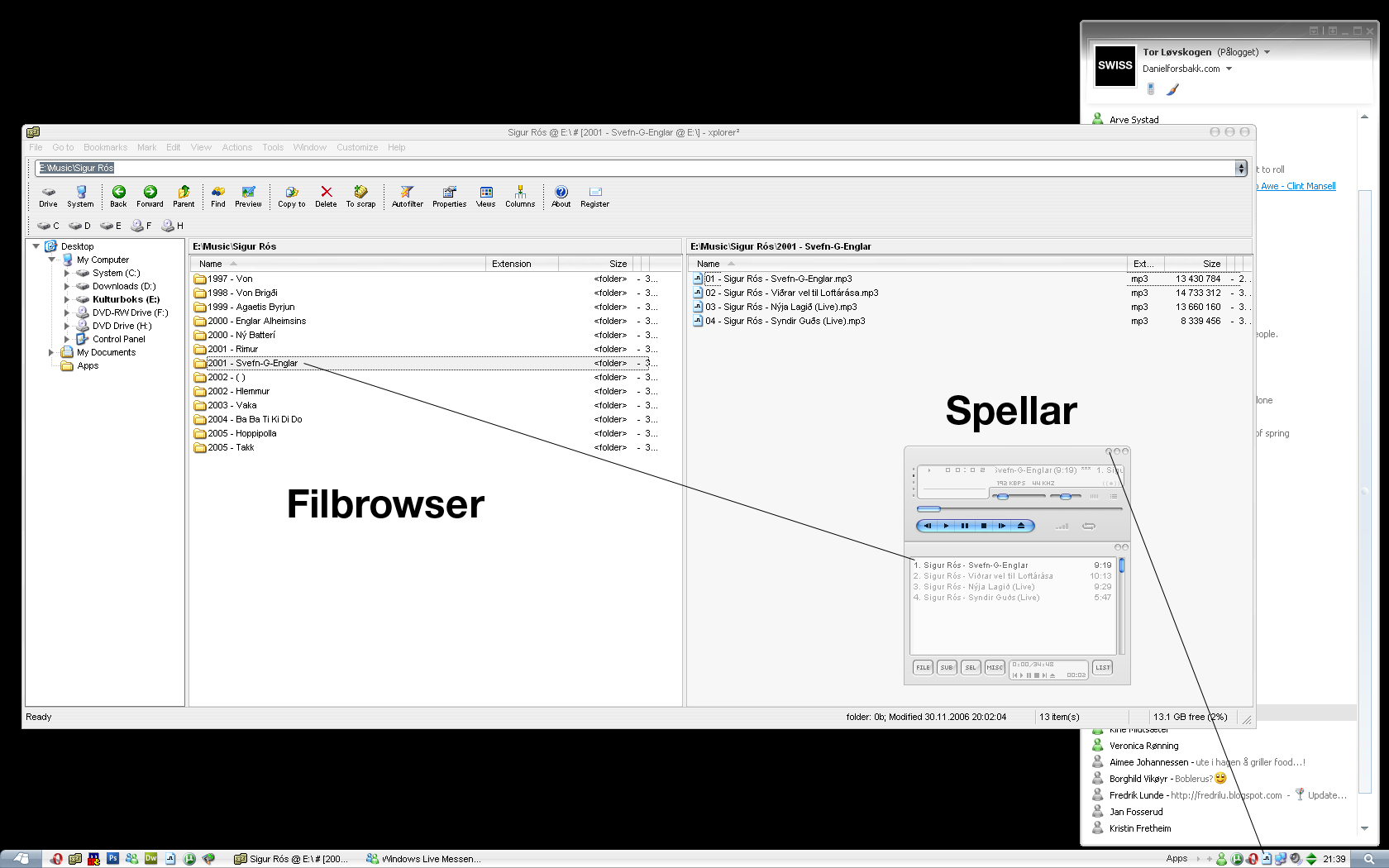
Task: Open the Mark menu
Action: tap(146, 147)
